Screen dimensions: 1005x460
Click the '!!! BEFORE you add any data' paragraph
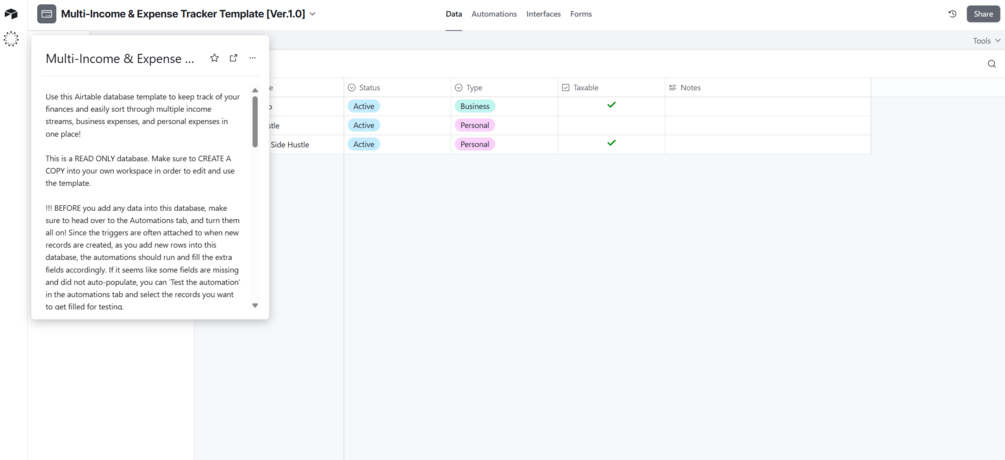pos(143,258)
